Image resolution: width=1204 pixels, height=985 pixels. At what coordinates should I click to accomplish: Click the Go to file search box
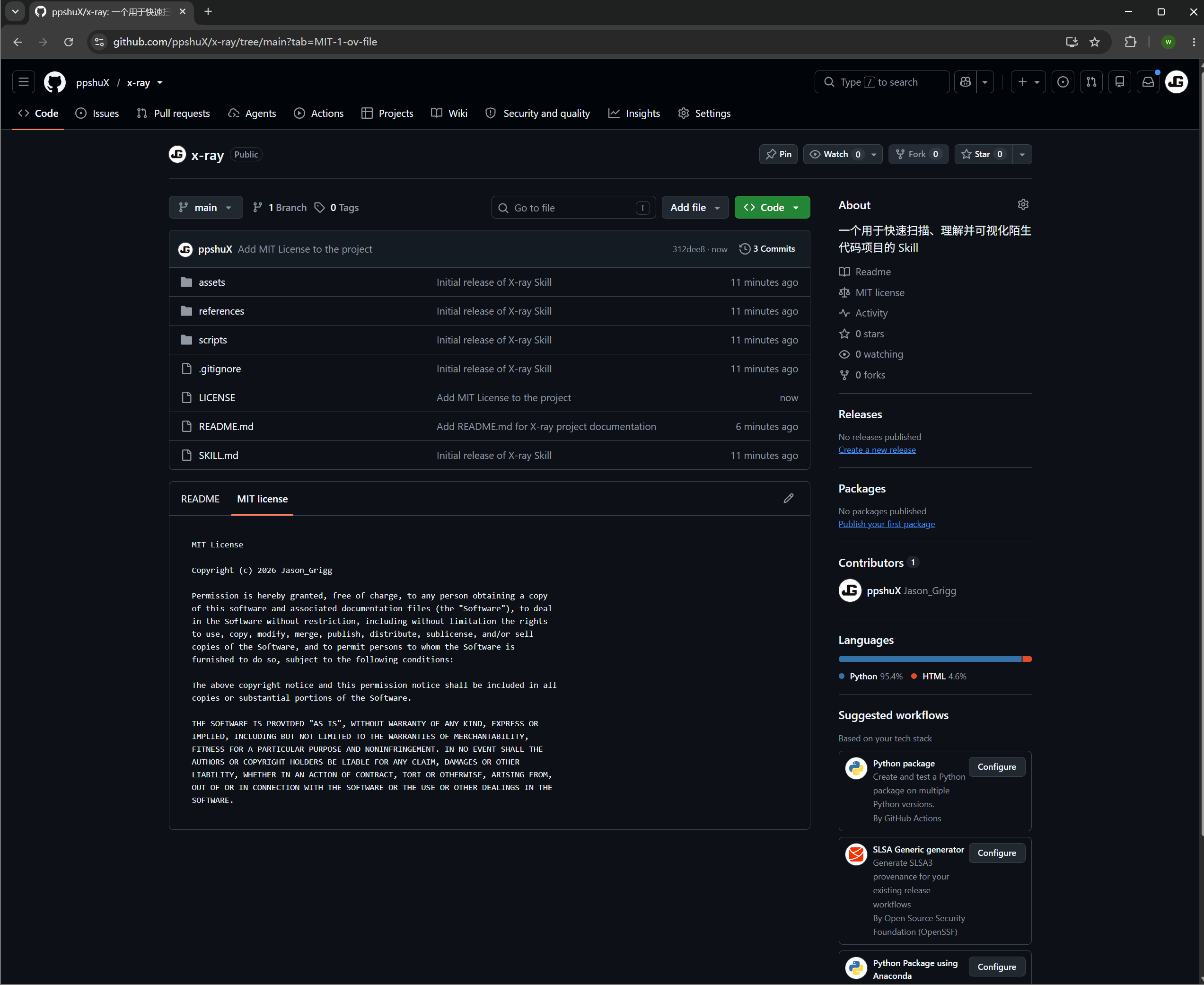pyautogui.click(x=574, y=208)
